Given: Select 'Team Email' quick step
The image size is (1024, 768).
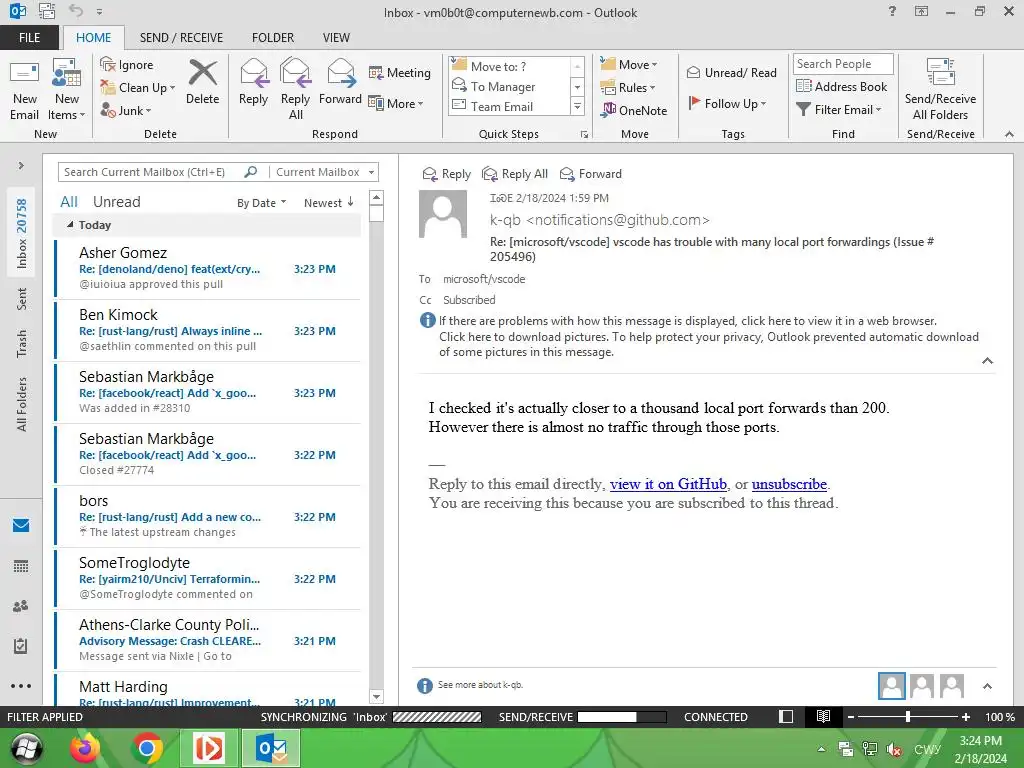Looking at the screenshot, I should point(511,106).
